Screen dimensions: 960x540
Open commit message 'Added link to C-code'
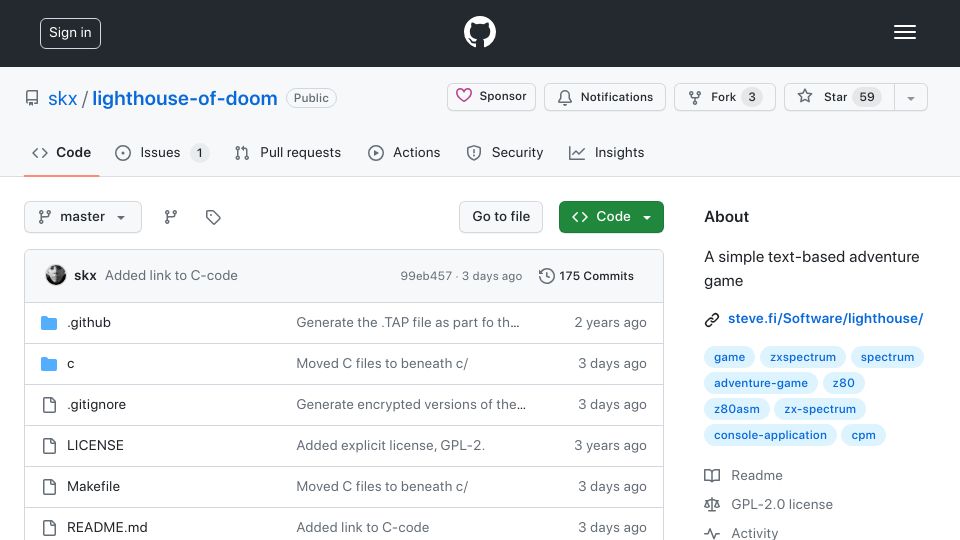point(171,276)
